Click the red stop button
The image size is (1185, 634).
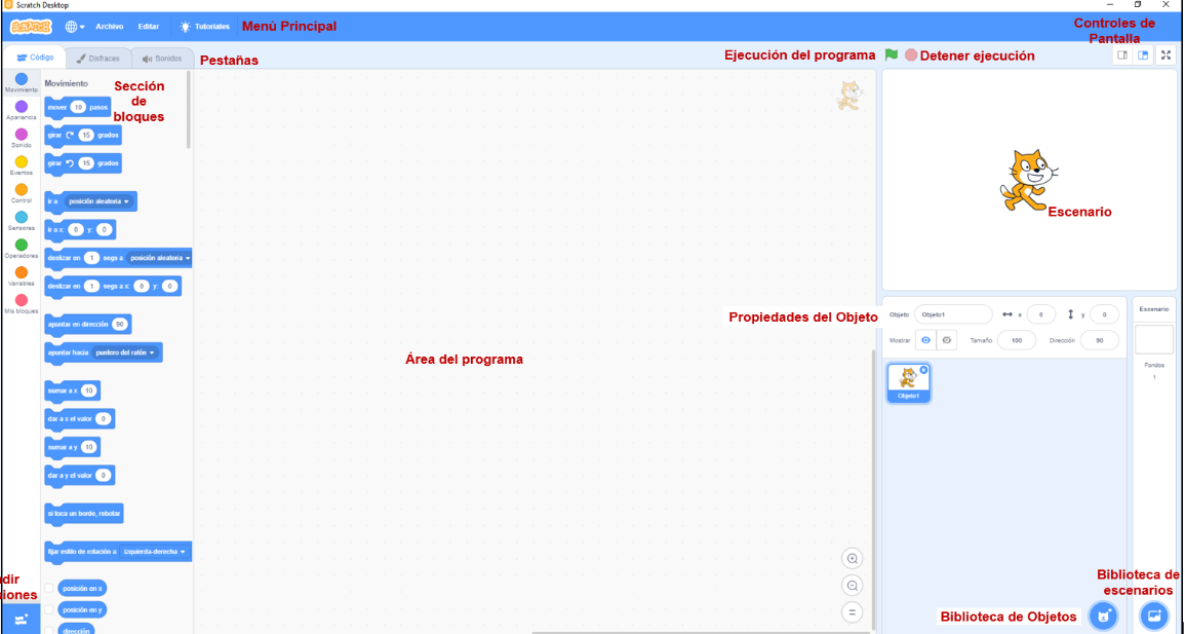point(911,55)
